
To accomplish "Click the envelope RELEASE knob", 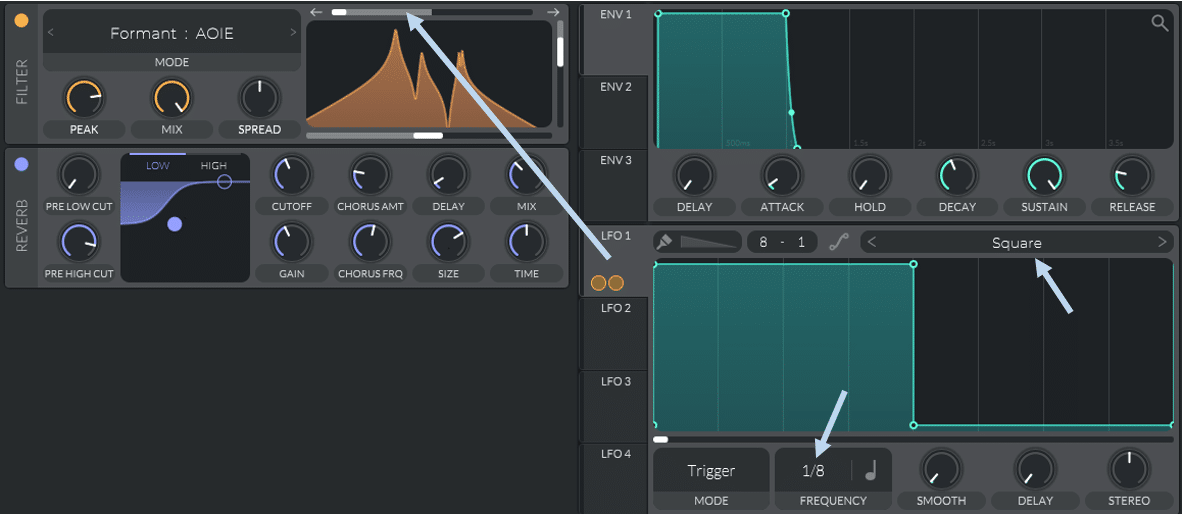I will [x=1132, y=176].
